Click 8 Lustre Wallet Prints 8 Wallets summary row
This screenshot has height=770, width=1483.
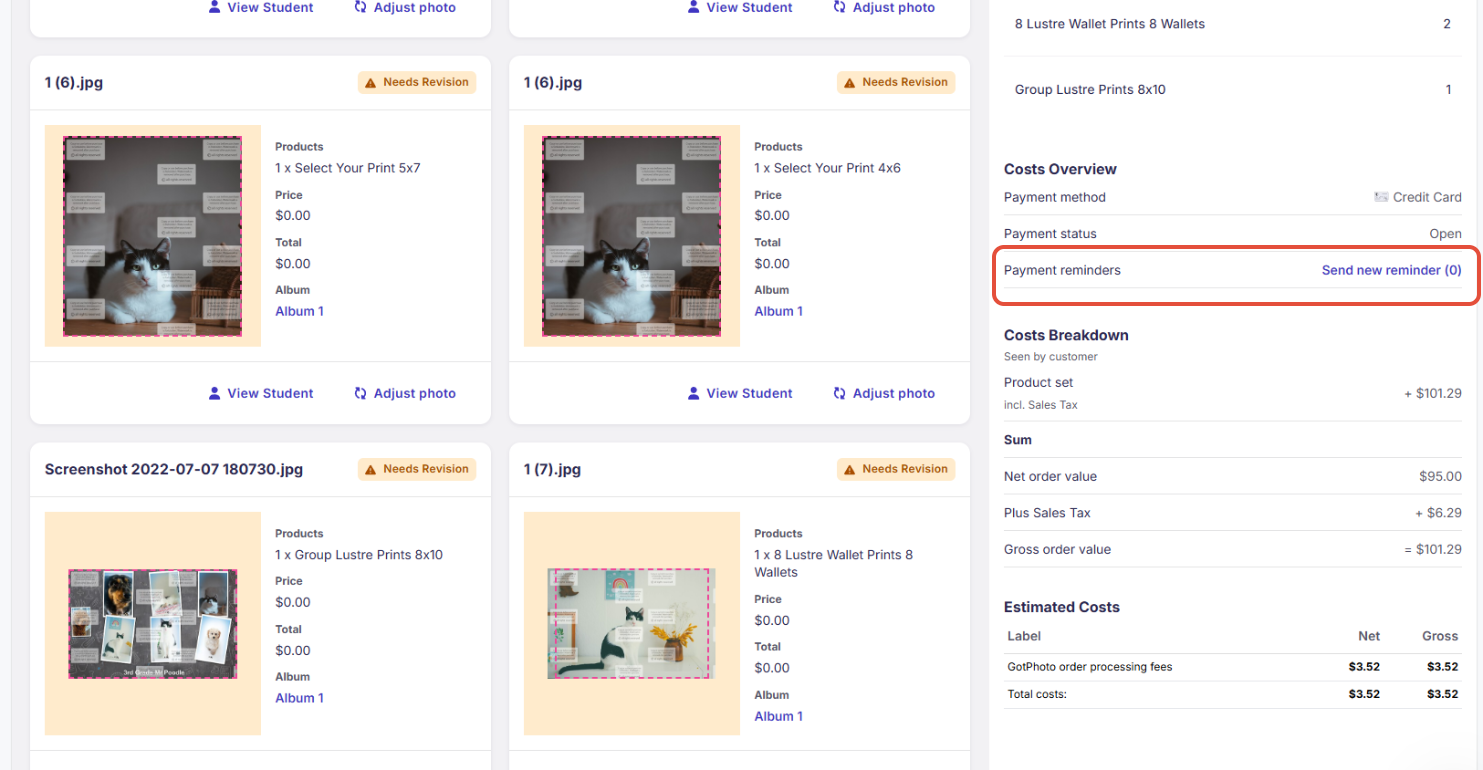[1233, 24]
